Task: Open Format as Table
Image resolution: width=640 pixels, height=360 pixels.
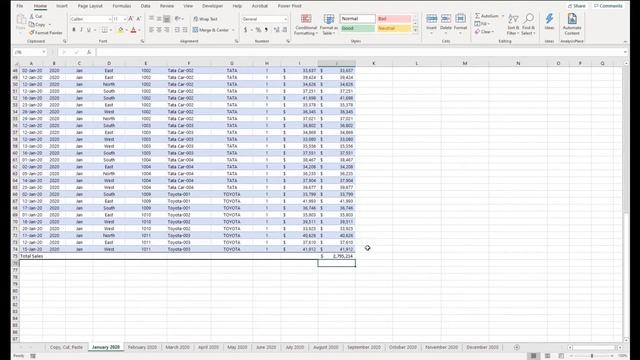Action: [x=329, y=24]
